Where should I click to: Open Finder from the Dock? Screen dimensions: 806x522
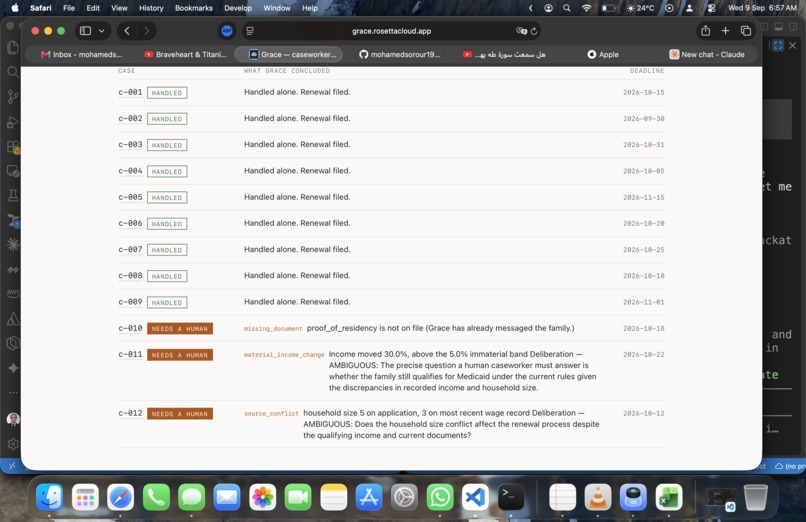click(49, 497)
